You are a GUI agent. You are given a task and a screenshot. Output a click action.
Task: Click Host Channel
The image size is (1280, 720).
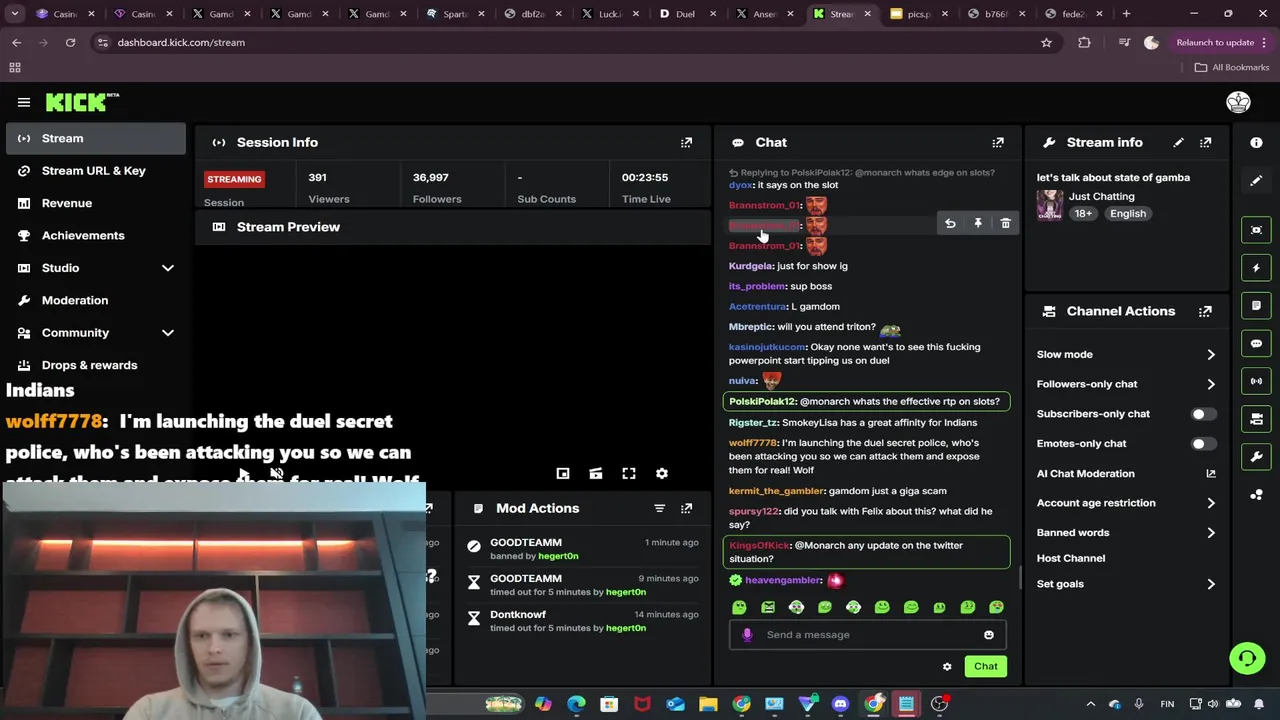(1070, 558)
